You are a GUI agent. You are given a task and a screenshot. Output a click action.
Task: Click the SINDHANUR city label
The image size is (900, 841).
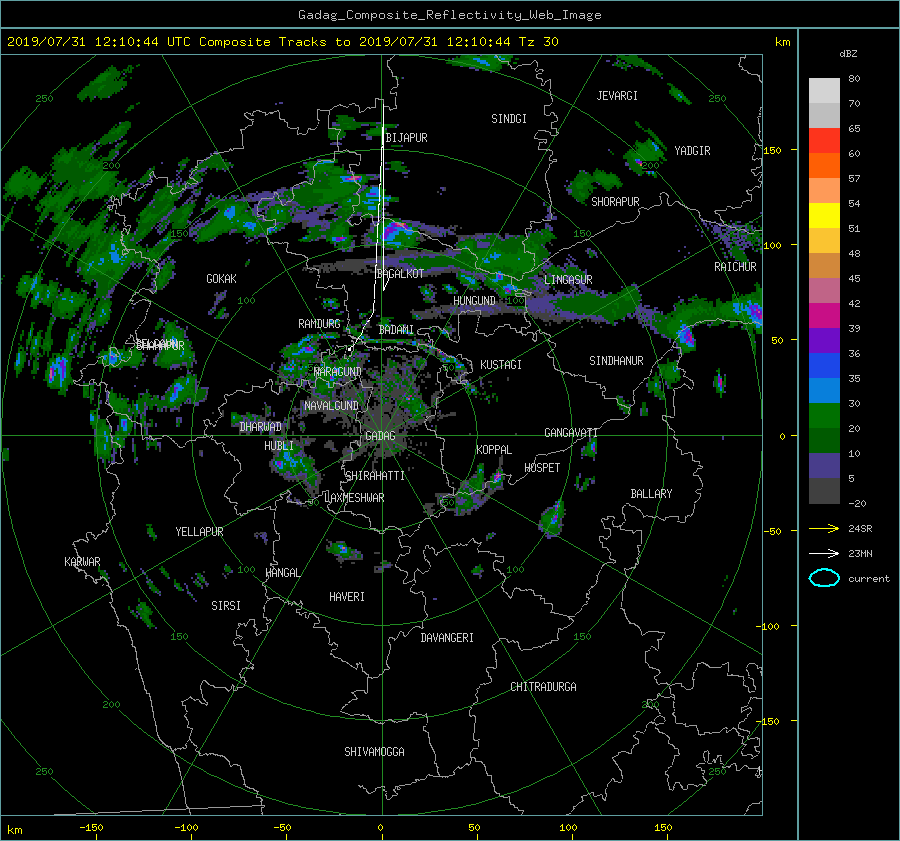click(x=616, y=361)
